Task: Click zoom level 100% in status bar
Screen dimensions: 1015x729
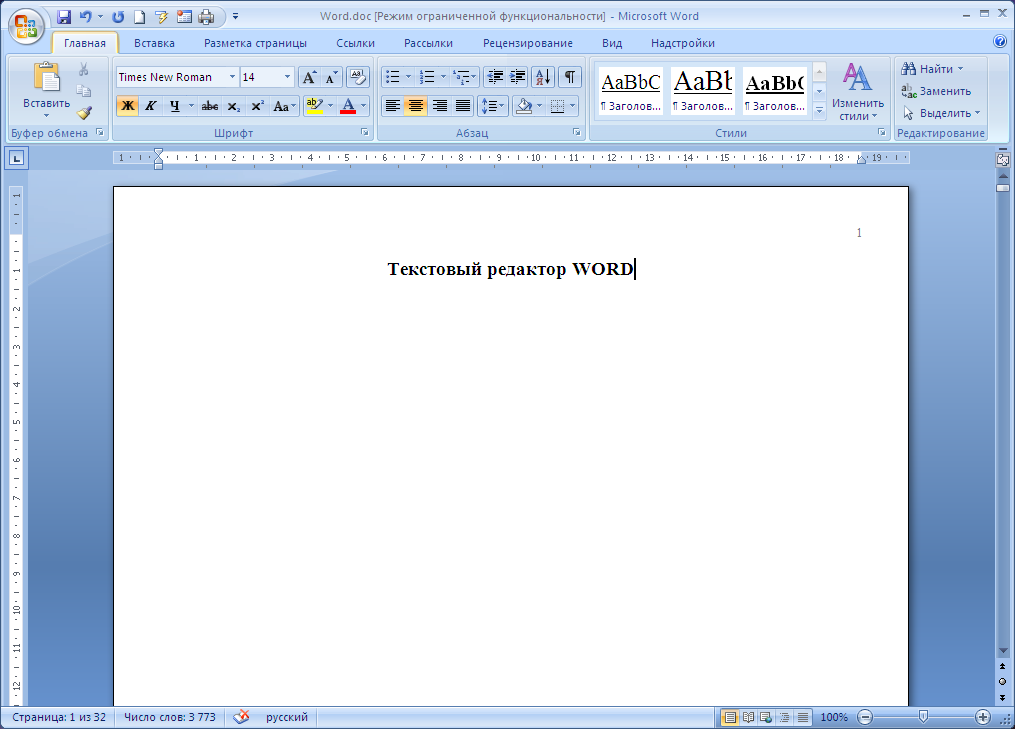Action: [834, 717]
